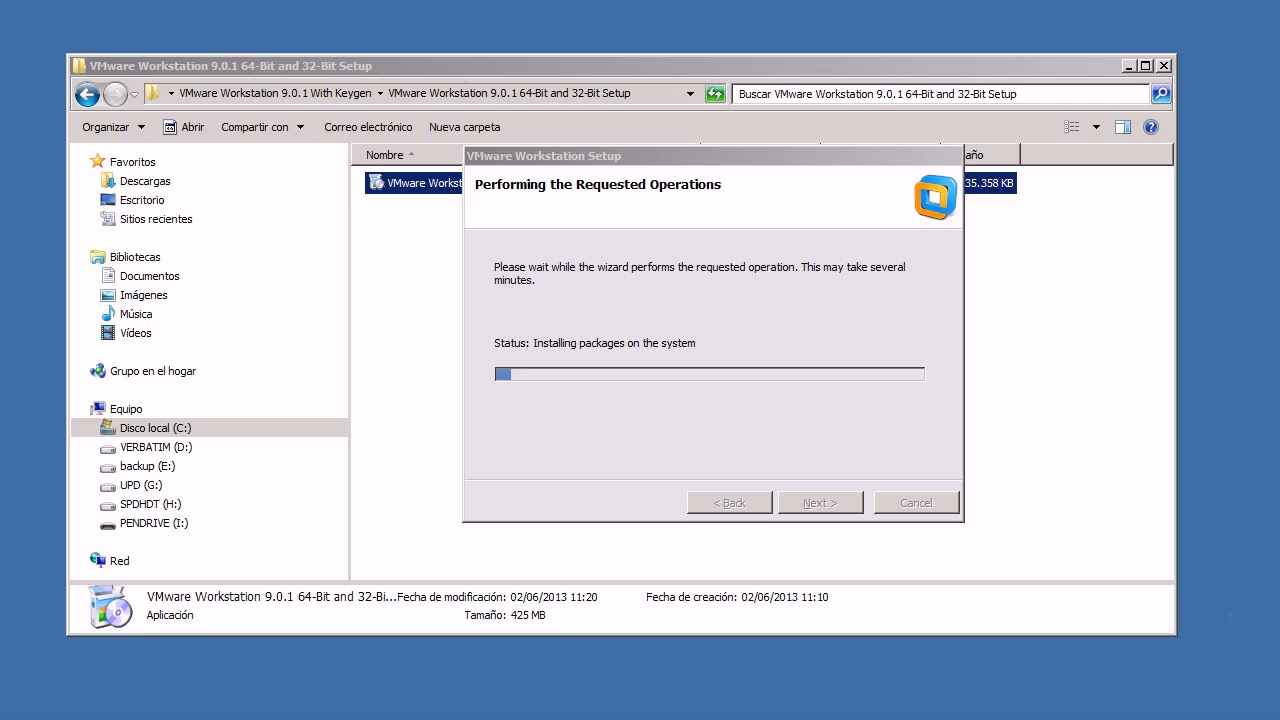
Task: Click the disabled 'Next >' setup button
Action: 820,503
